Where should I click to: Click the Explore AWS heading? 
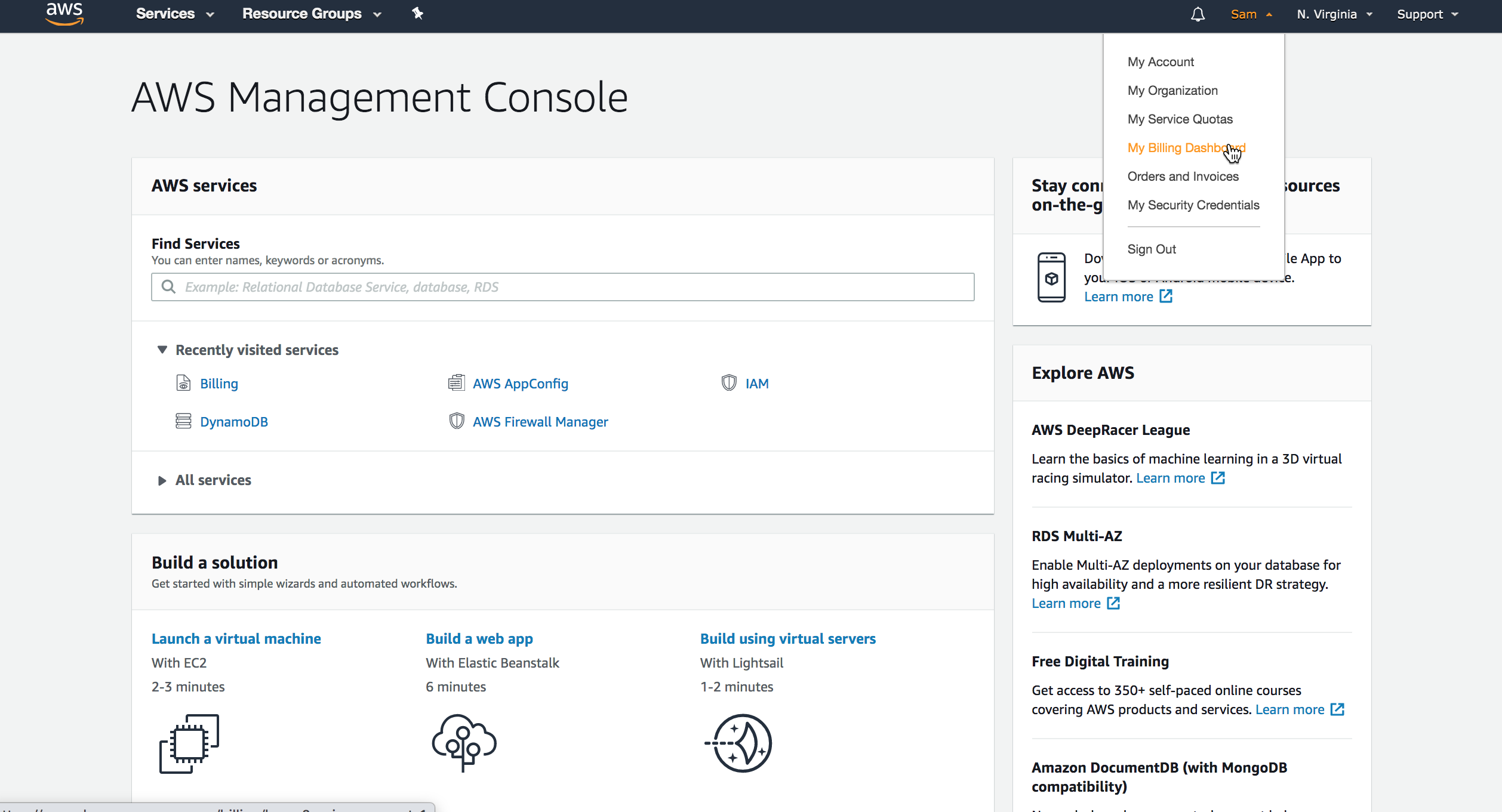point(1082,373)
